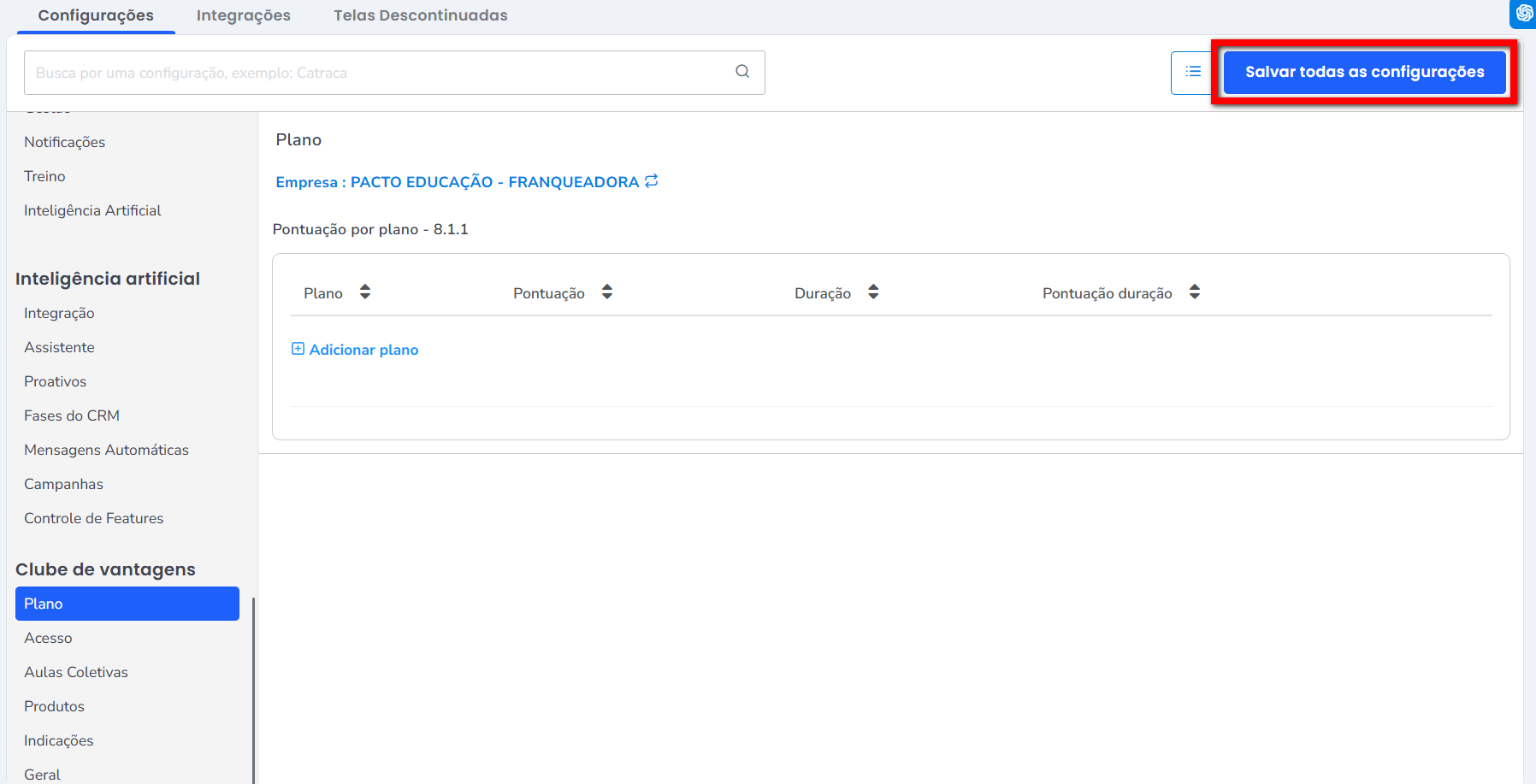The image size is (1536, 784).
Task: Select the Configurações tab
Action: pos(96,15)
